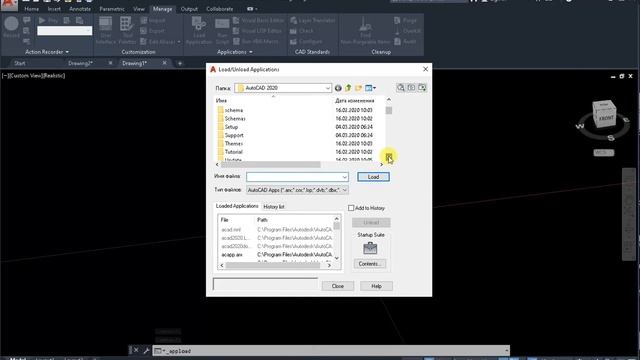Click the Find file magnifier icon

[x=401, y=88]
